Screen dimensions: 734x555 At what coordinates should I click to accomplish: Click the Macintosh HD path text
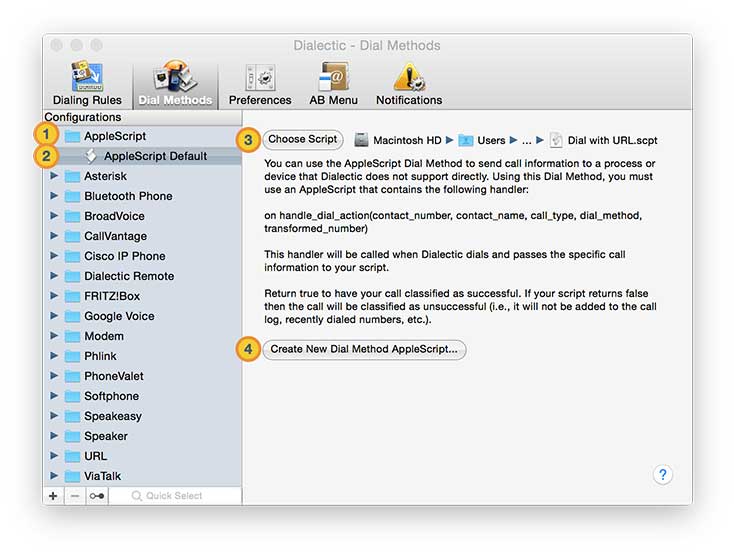(407, 140)
